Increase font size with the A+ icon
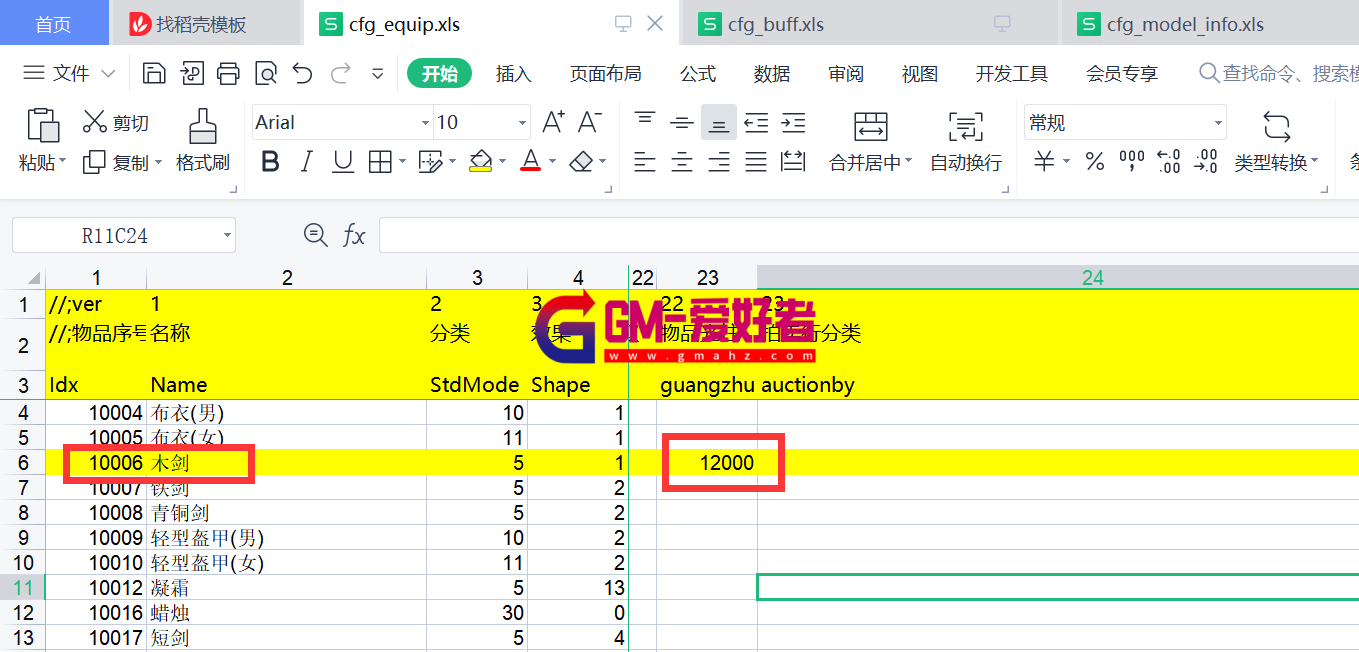This screenshot has width=1359, height=652. click(553, 122)
